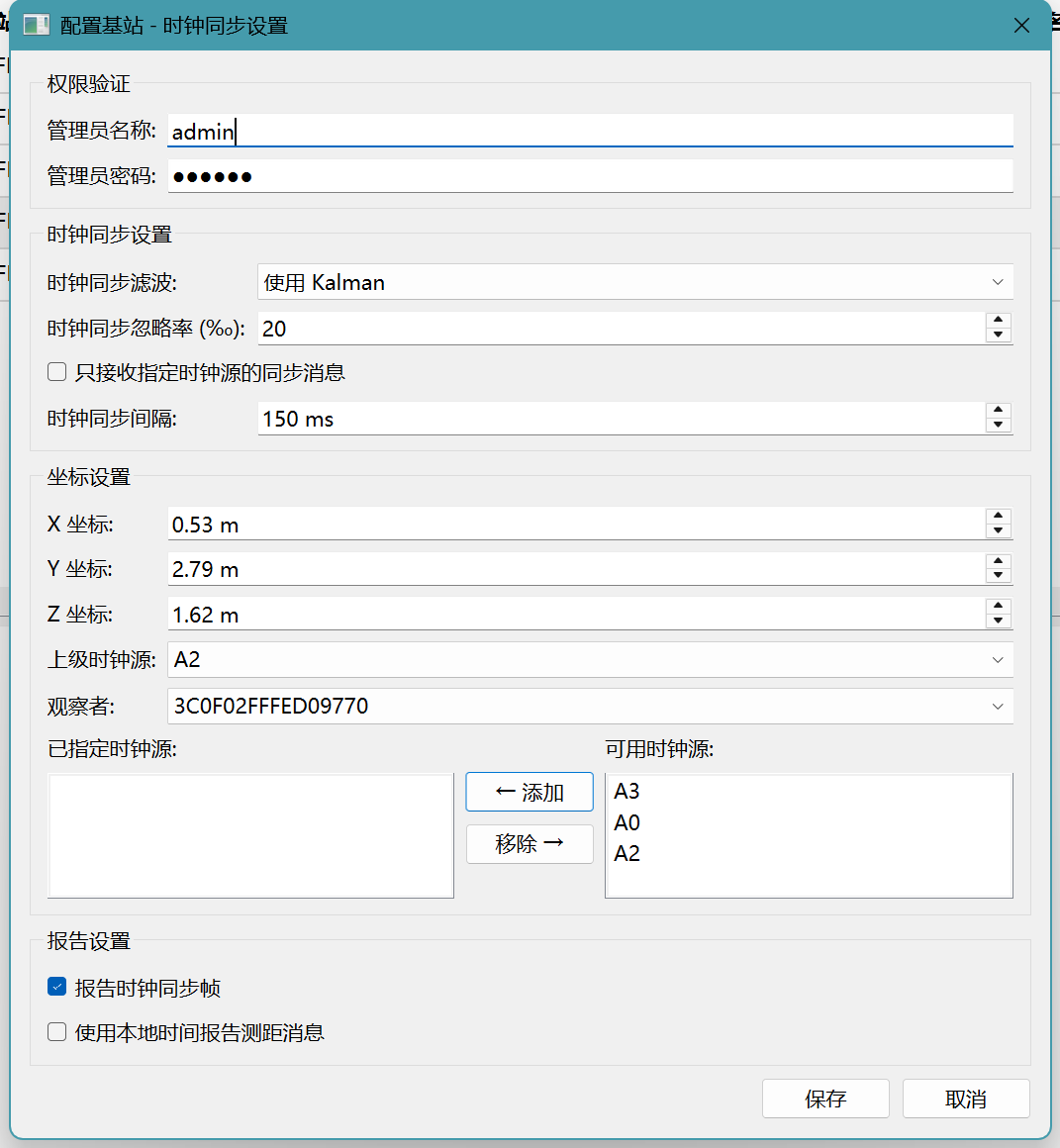Toggle 使用本地时间报告测距消息 checkbox
The width and height of the screenshot is (1060, 1148).
[x=57, y=1032]
